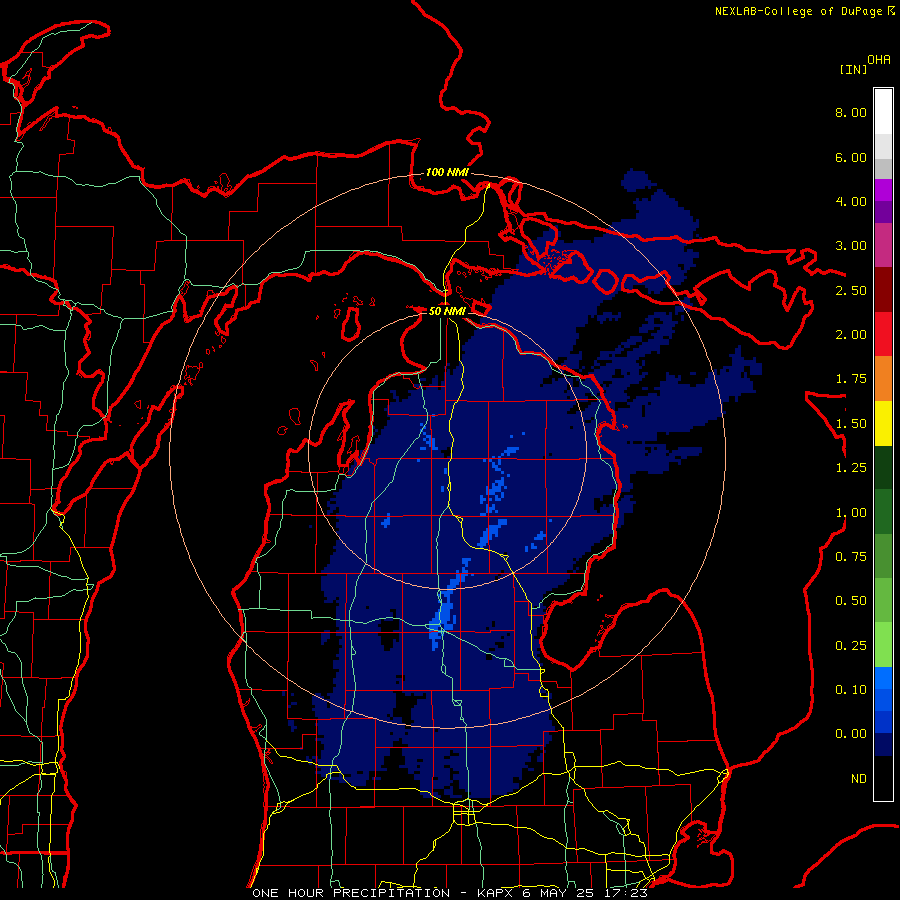Click the 0.10 legend value
Screen dimensions: 900x900
pyautogui.click(x=851, y=690)
